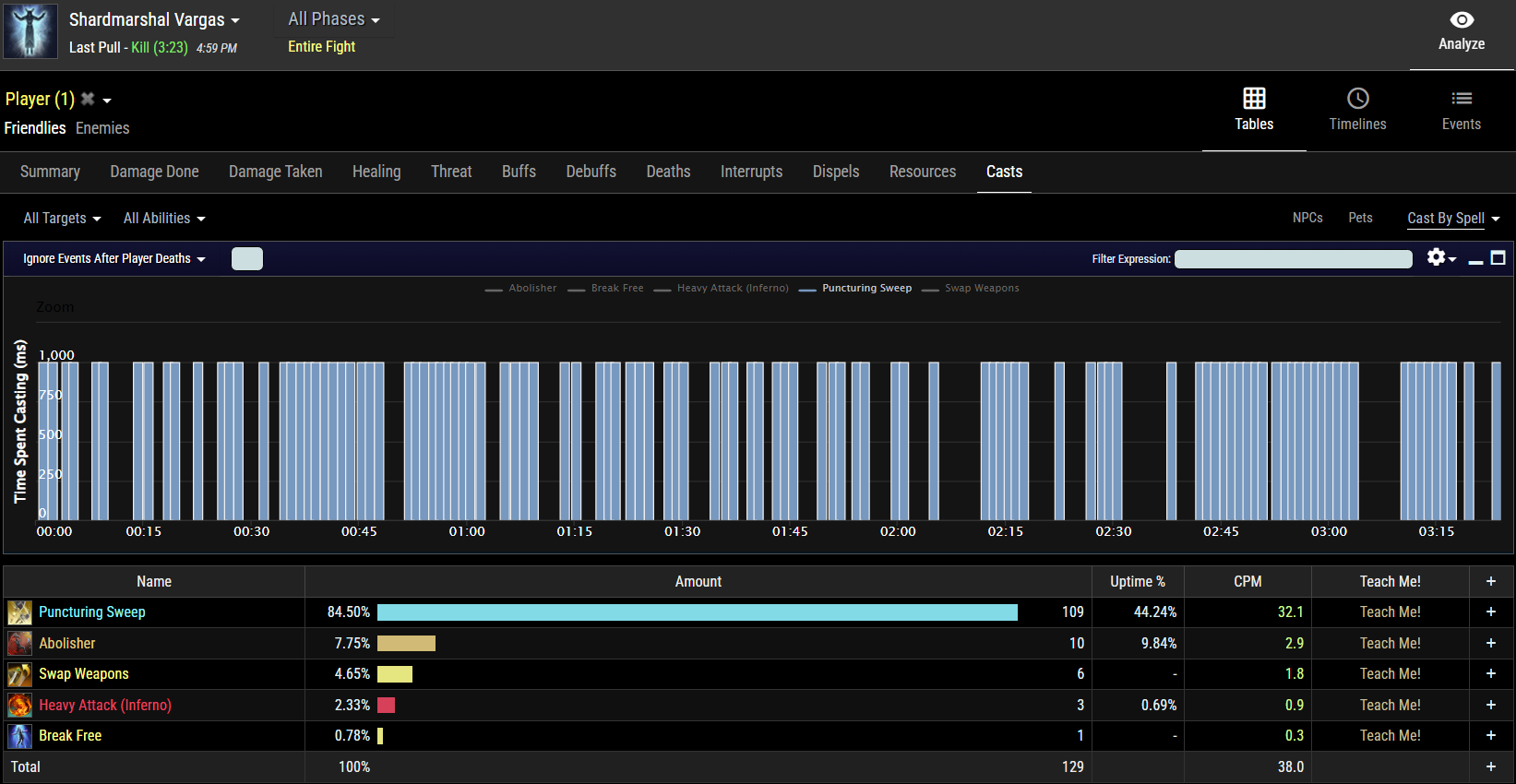The width and height of the screenshot is (1516, 784).
Task: Expand the Abolisher row with the plus
Action: click(1491, 643)
